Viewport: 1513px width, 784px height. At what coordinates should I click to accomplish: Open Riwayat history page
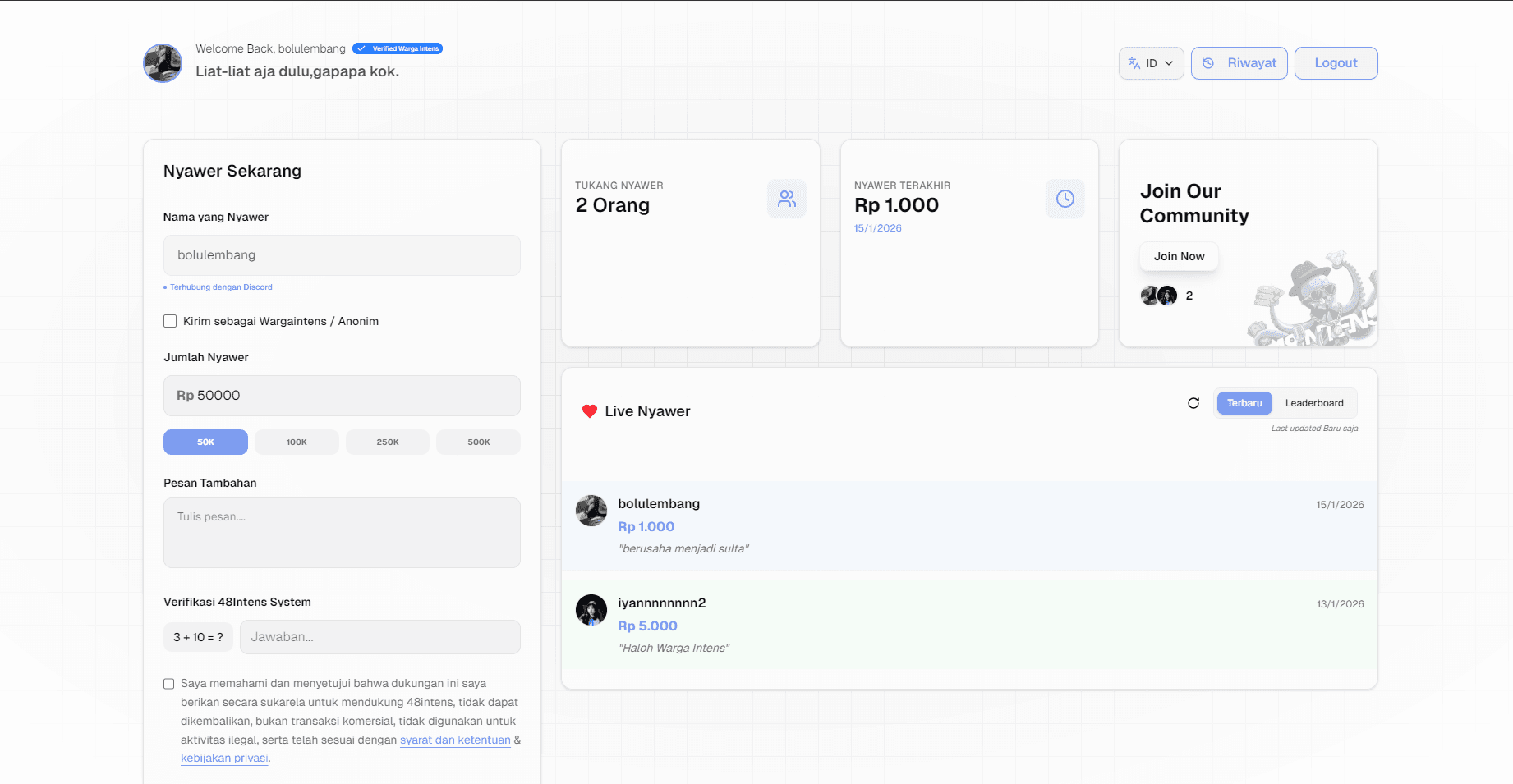(x=1239, y=63)
